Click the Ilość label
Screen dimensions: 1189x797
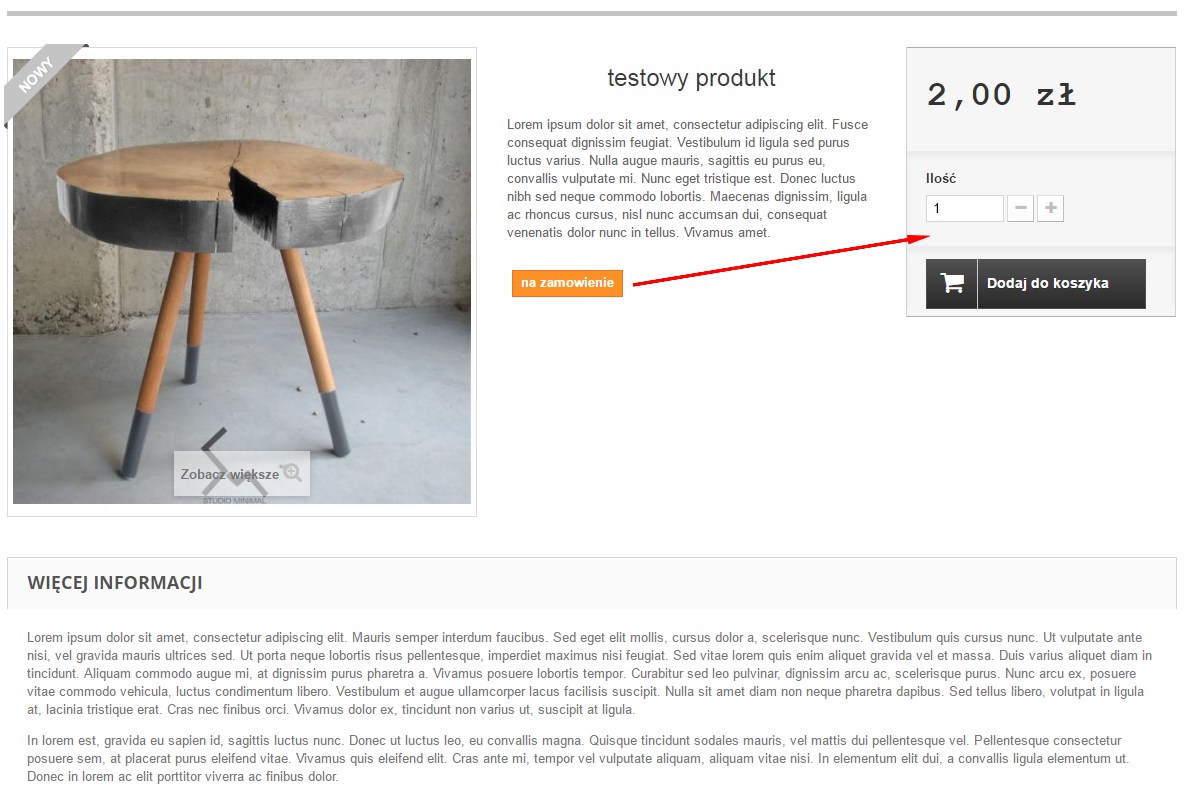coord(940,178)
